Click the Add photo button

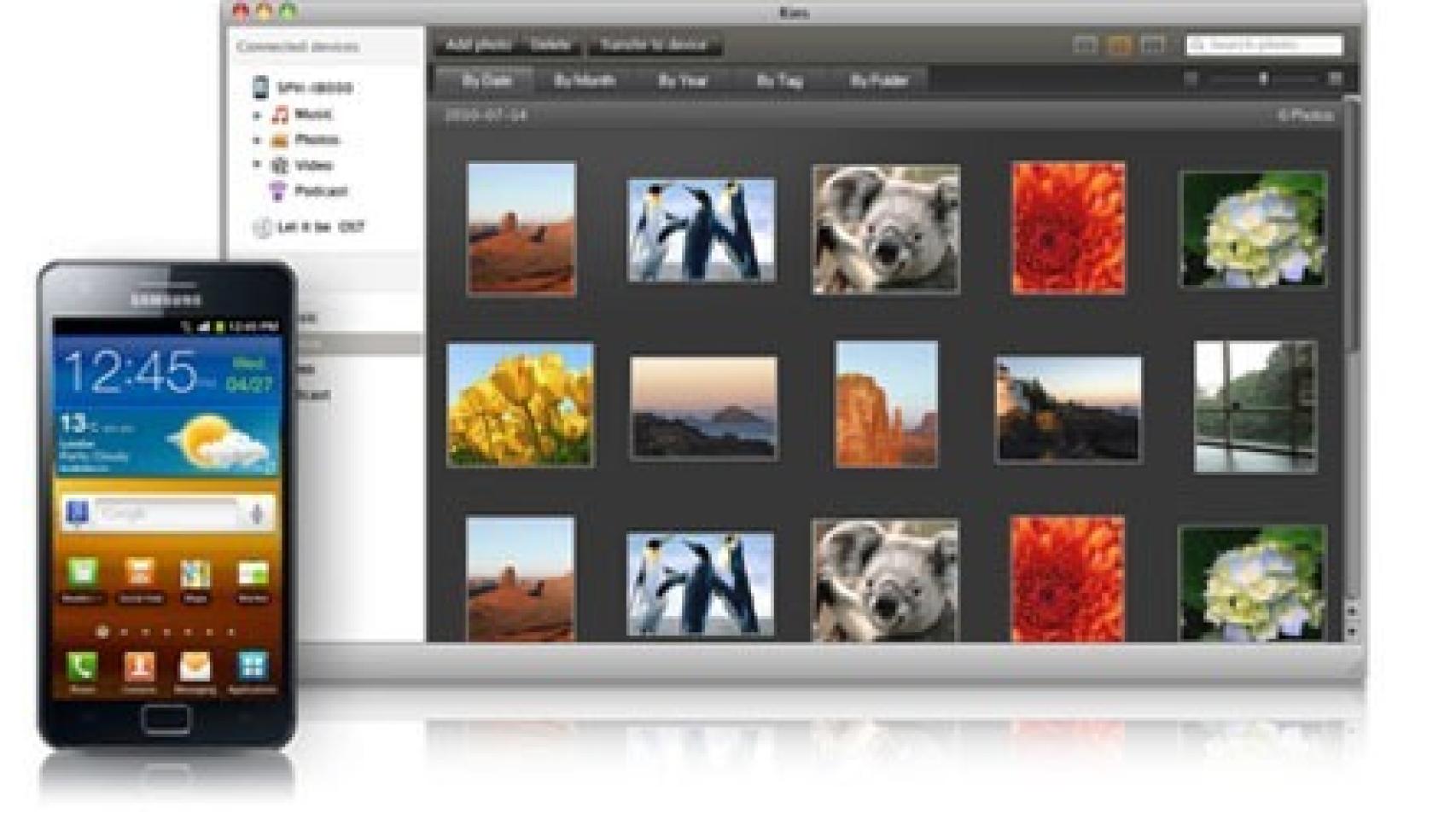479,44
